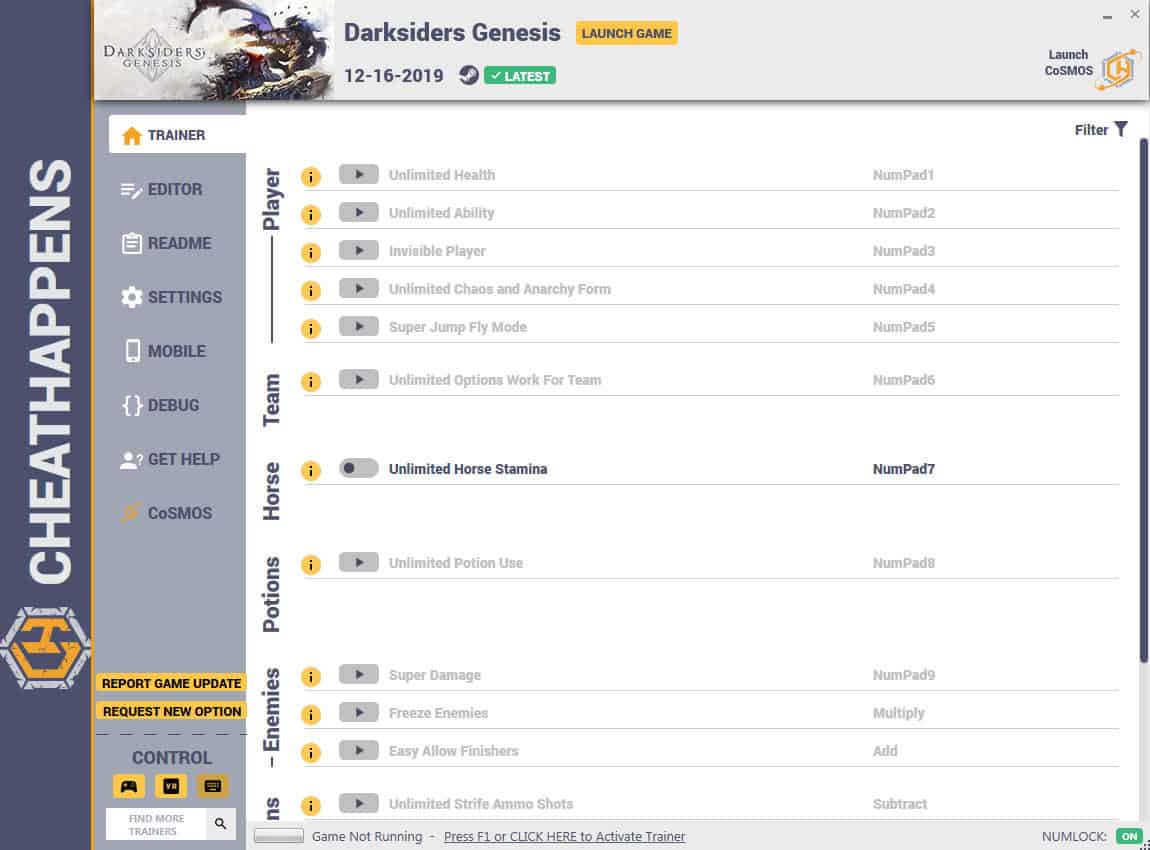Click the Activate Trainer link
Viewport: 1150px width, 850px height.
pos(565,837)
